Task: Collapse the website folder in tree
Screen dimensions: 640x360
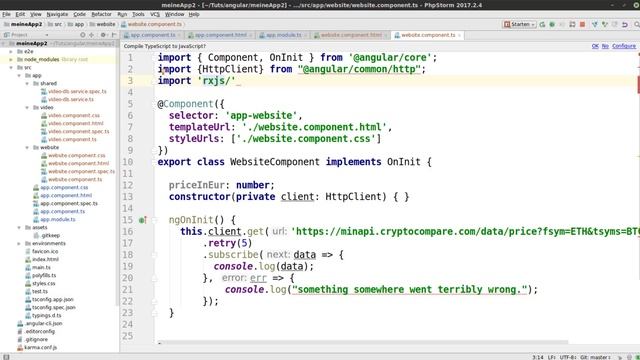Action: (x=27, y=148)
